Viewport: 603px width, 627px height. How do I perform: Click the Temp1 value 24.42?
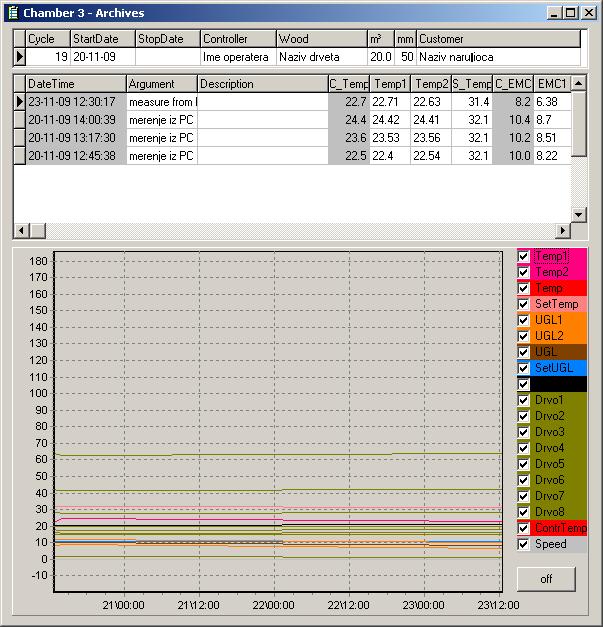[390, 120]
